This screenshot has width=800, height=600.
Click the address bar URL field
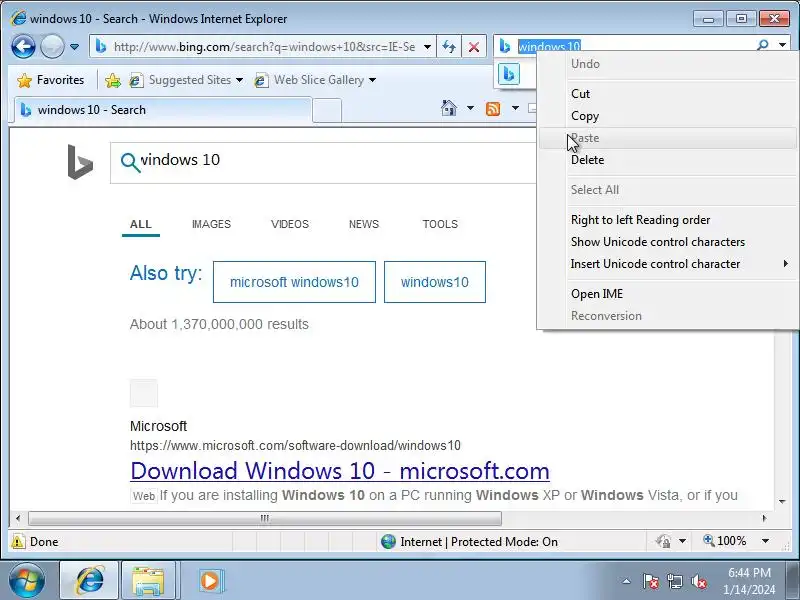264,47
